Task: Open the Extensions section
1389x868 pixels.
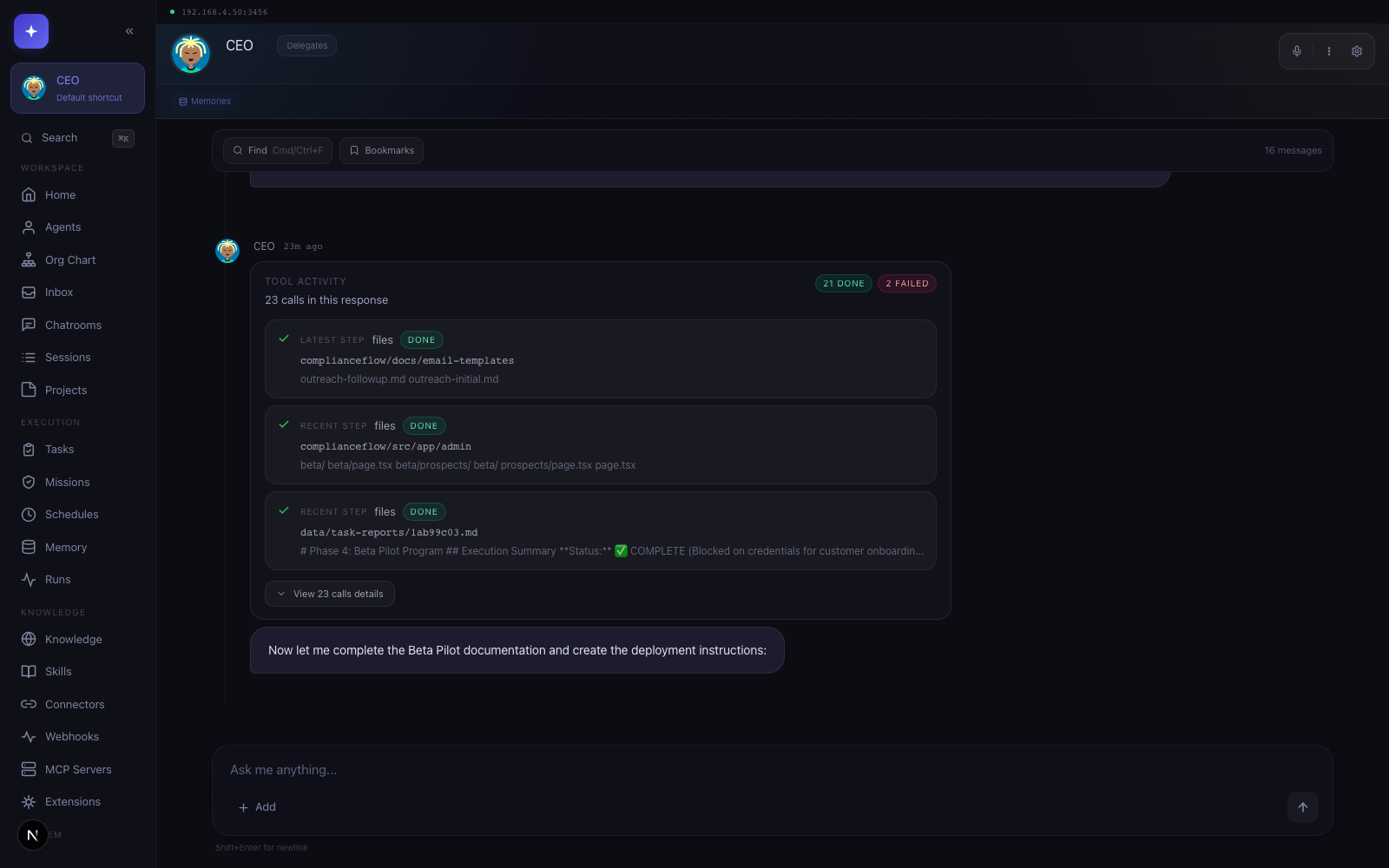Action: point(72,801)
